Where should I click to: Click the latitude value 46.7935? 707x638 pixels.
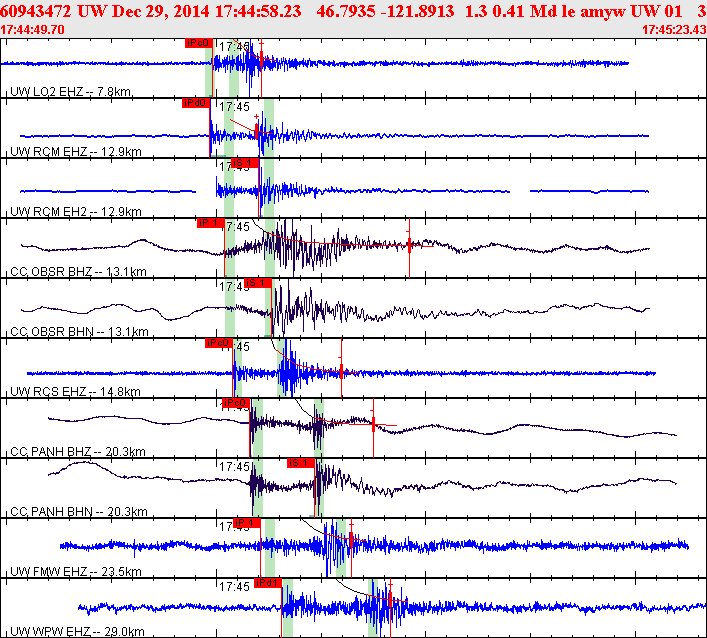point(346,11)
